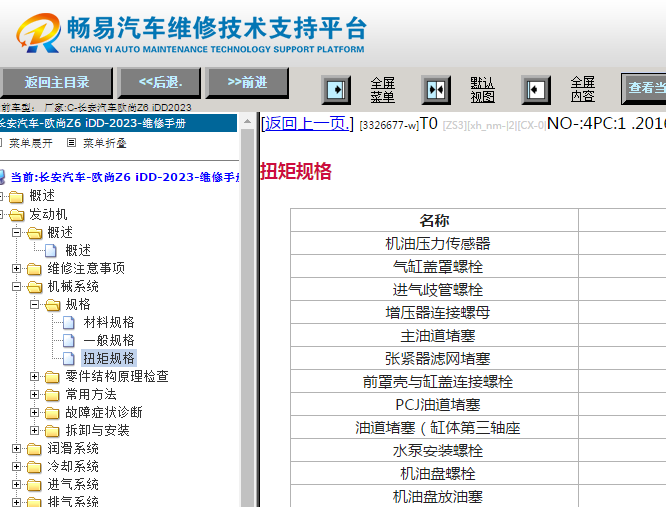Expand the 维修注意事项 folder
Viewport: 666px width, 507px height.
(17, 268)
